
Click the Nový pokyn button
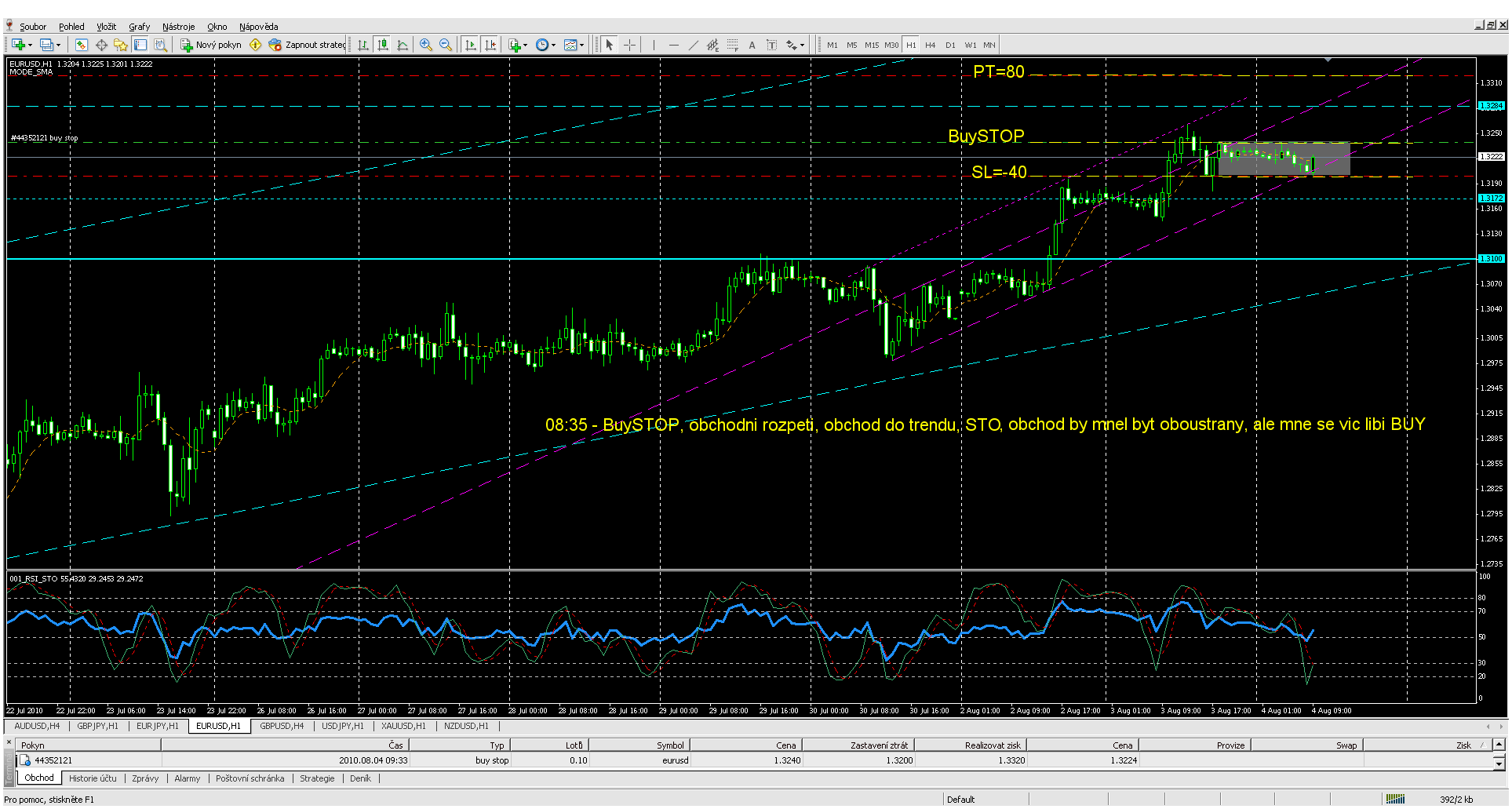tap(211, 45)
